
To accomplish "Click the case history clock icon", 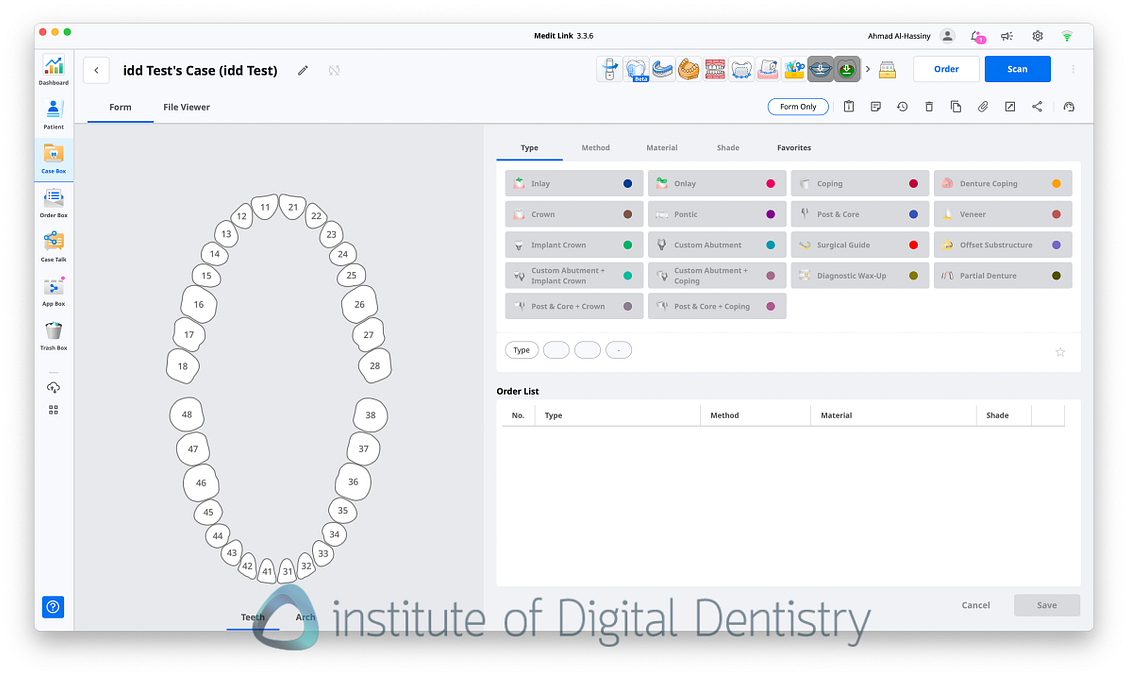I will pos(902,106).
